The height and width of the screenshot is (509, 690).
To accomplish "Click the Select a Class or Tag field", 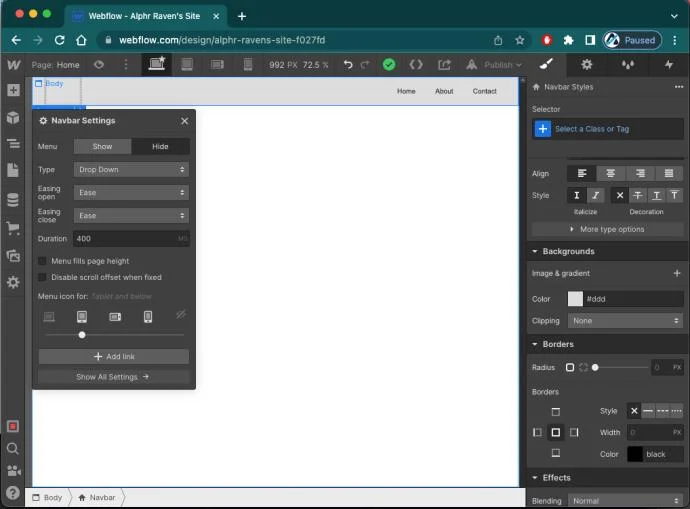I will 608,129.
